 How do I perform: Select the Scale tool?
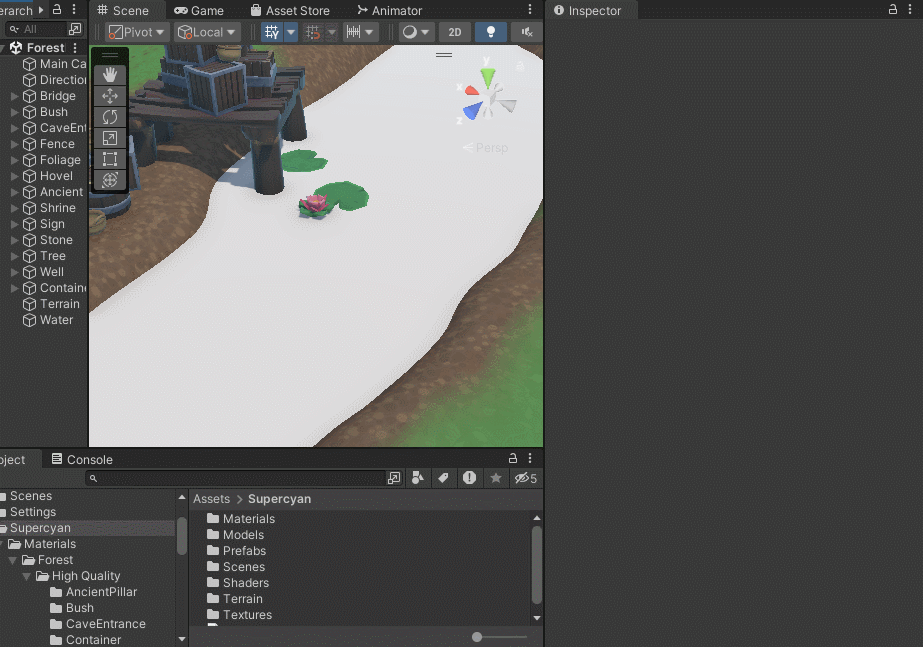[110, 138]
